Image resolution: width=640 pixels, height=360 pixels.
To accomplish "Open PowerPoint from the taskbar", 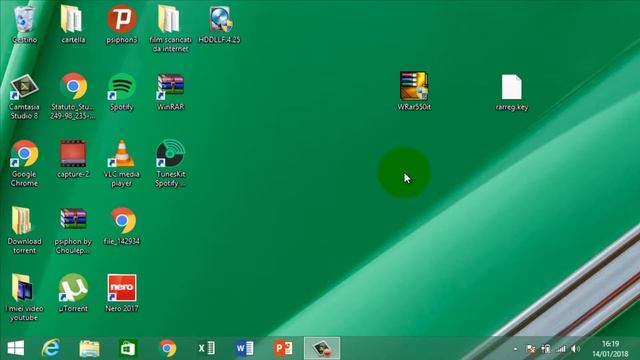I will (x=283, y=349).
